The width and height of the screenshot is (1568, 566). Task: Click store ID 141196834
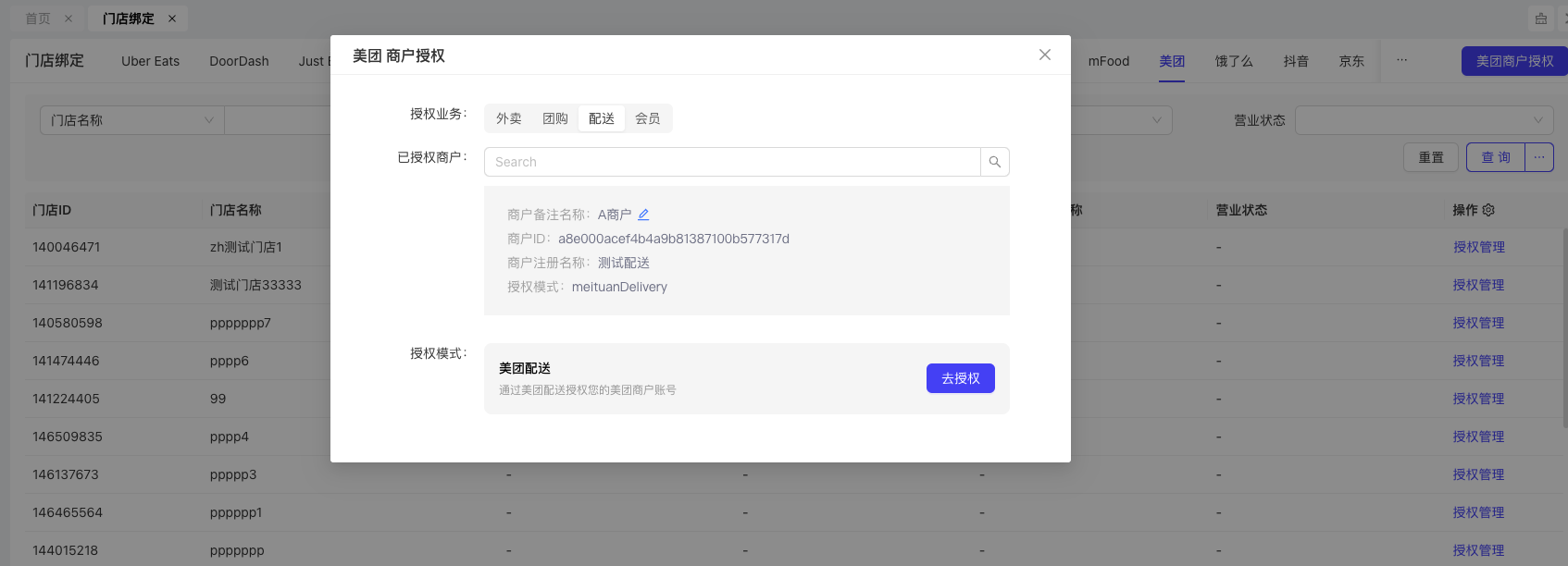[66, 285]
